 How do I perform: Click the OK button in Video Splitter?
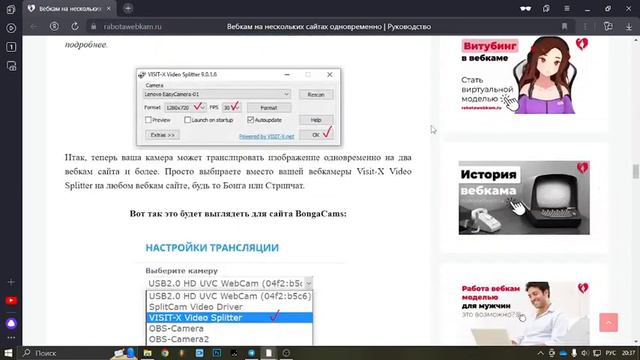point(316,135)
